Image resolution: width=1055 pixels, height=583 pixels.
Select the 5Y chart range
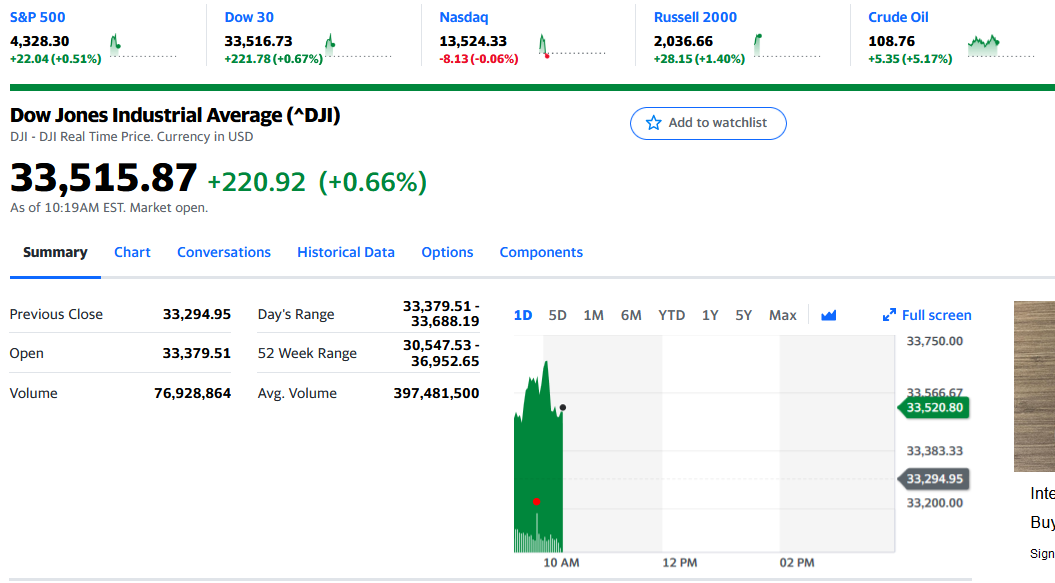(x=743, y=315)
